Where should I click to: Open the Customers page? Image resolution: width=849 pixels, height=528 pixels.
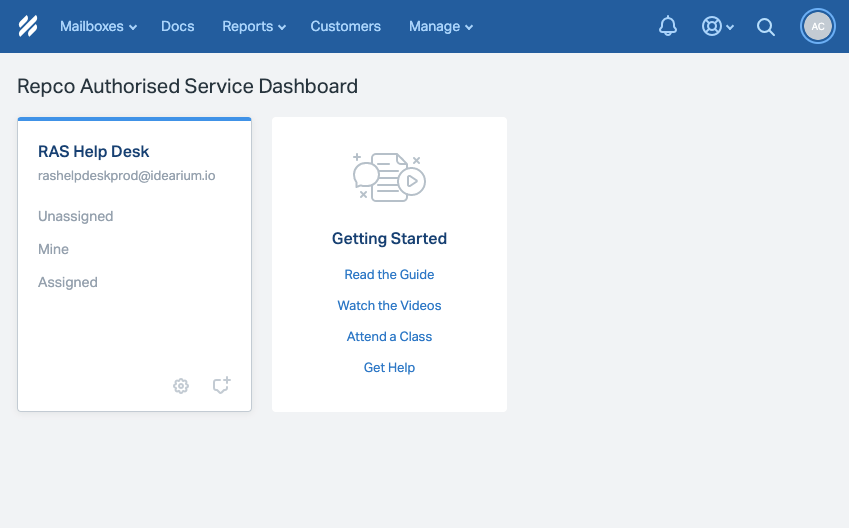[x=345, y=27]
